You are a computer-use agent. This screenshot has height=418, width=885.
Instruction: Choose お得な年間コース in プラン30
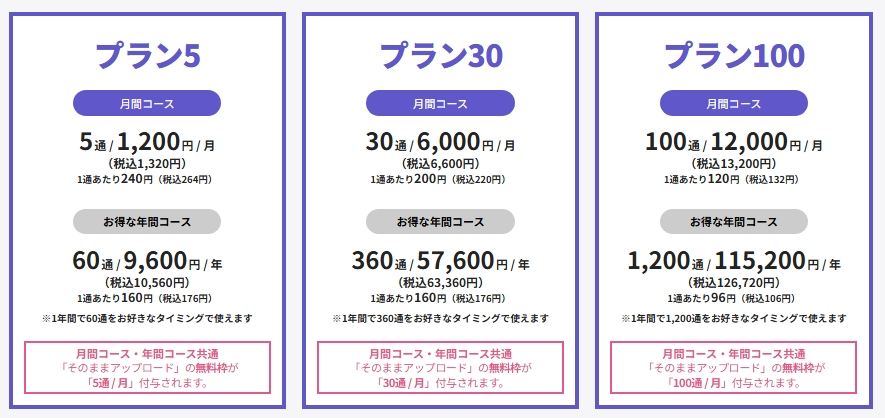pos(440,221)
